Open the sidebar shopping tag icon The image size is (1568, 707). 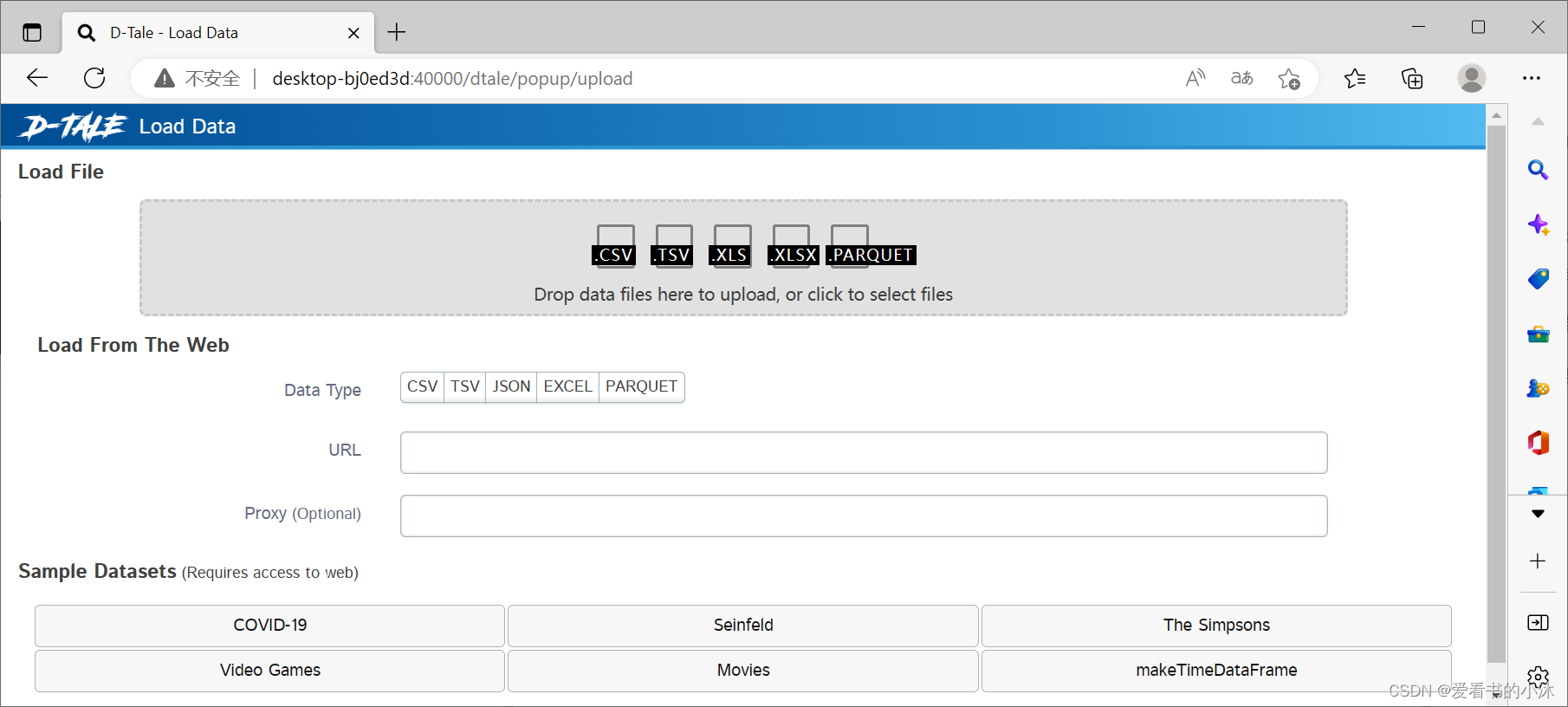point(1538,279)
